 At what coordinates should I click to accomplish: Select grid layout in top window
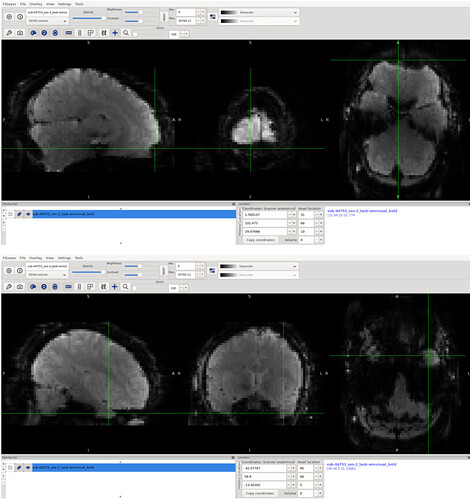click(90, 33)
